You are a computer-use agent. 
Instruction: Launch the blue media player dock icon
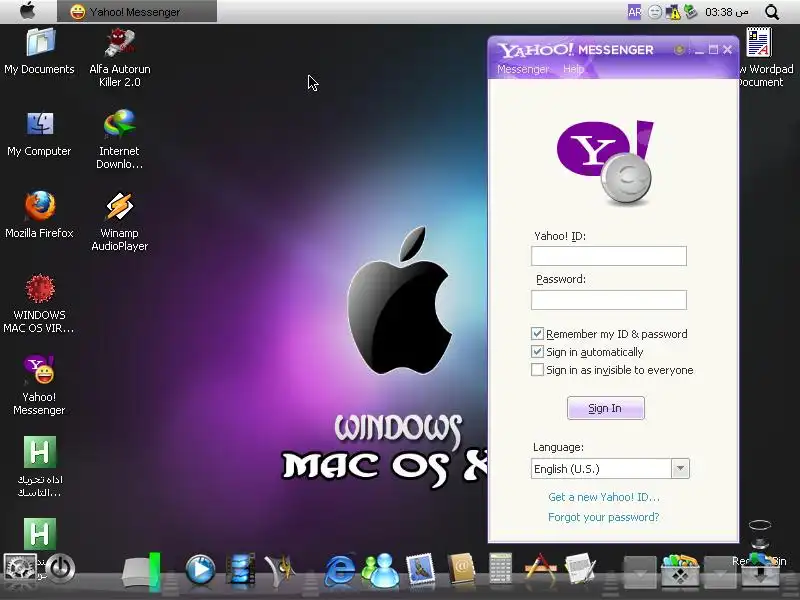coord(200,569)
